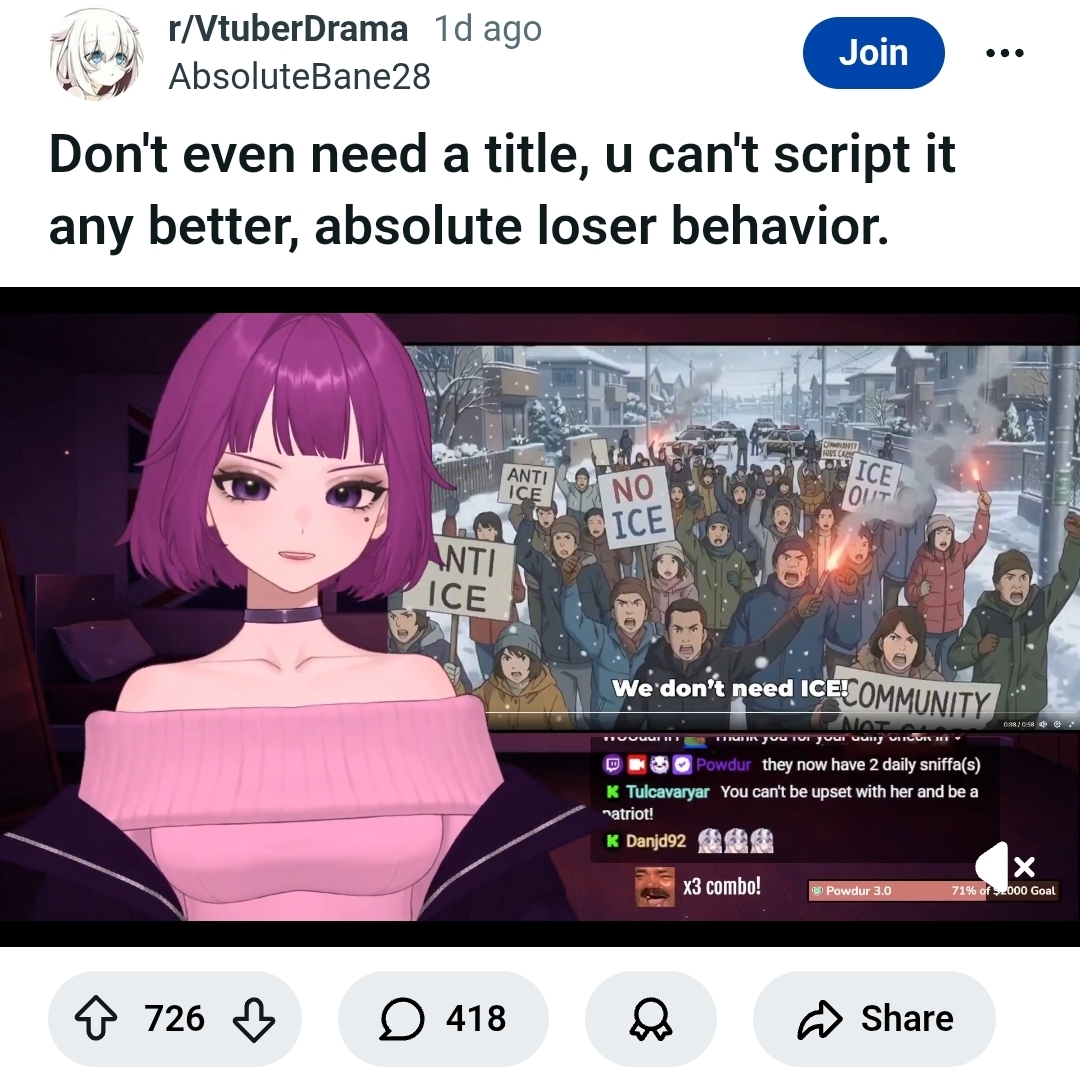Open the three-dot post options menu
Screen dimensions: 1080x1089
[1004, 53]
